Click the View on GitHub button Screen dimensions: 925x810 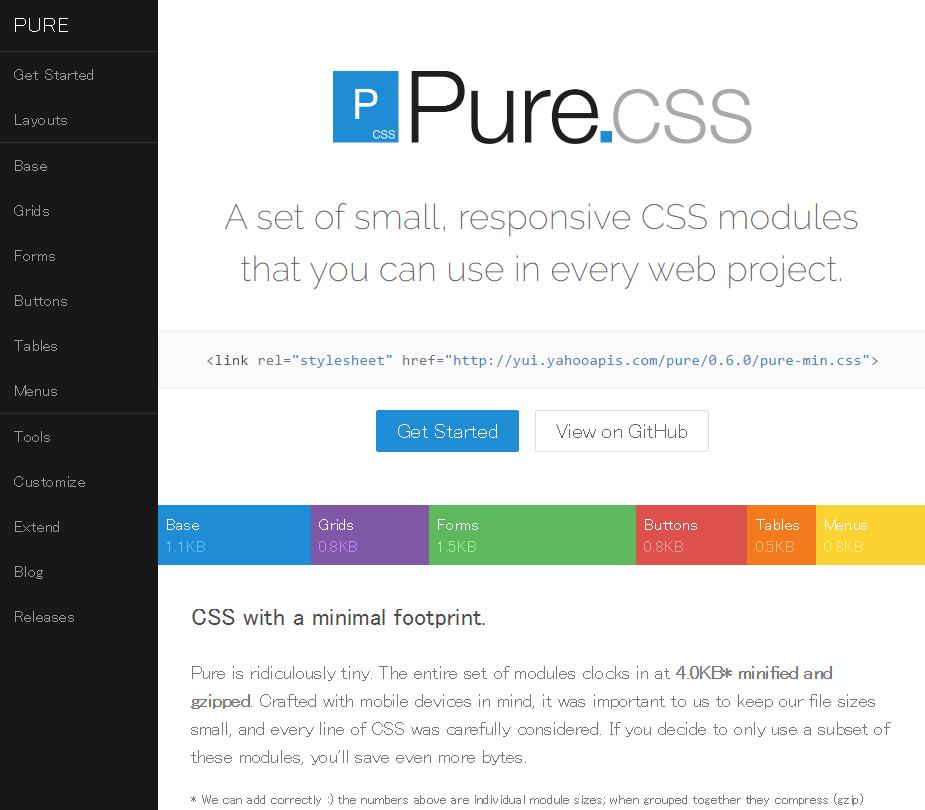[622, 431]
